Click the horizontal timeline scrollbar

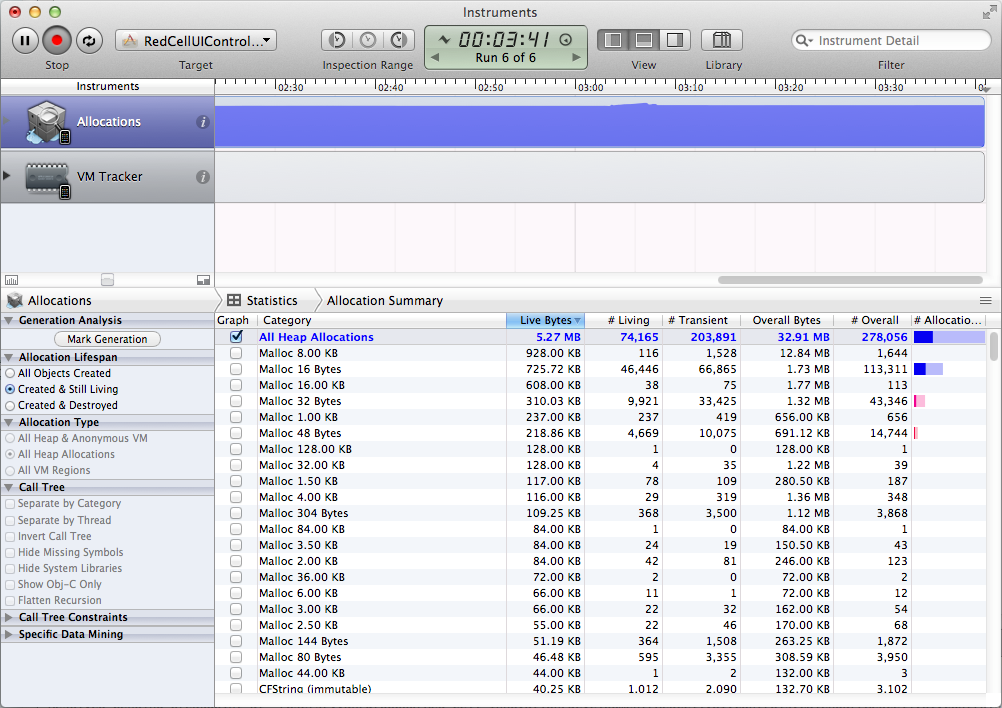(x=850, y=280)
